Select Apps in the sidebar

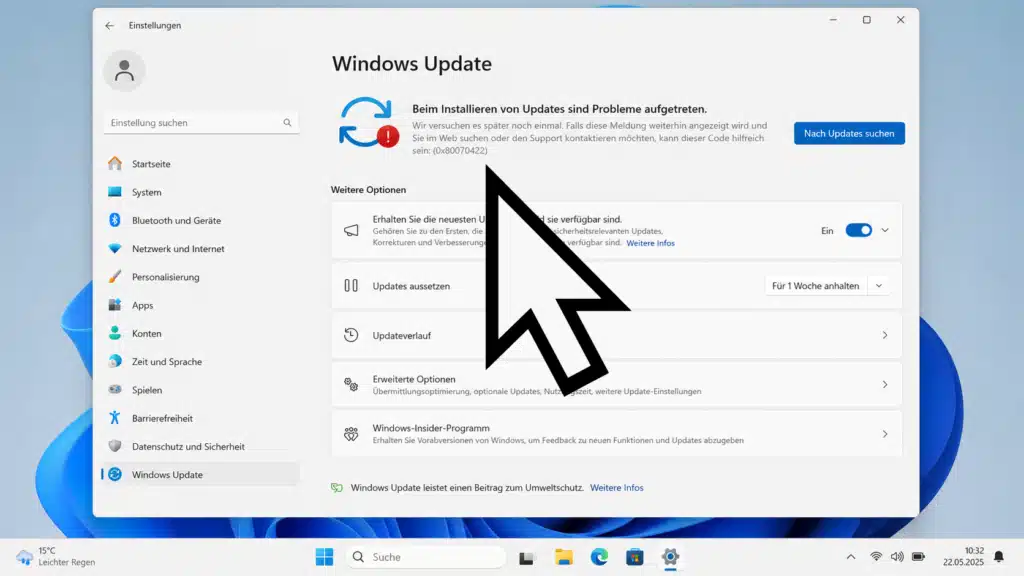pos(201,305)
